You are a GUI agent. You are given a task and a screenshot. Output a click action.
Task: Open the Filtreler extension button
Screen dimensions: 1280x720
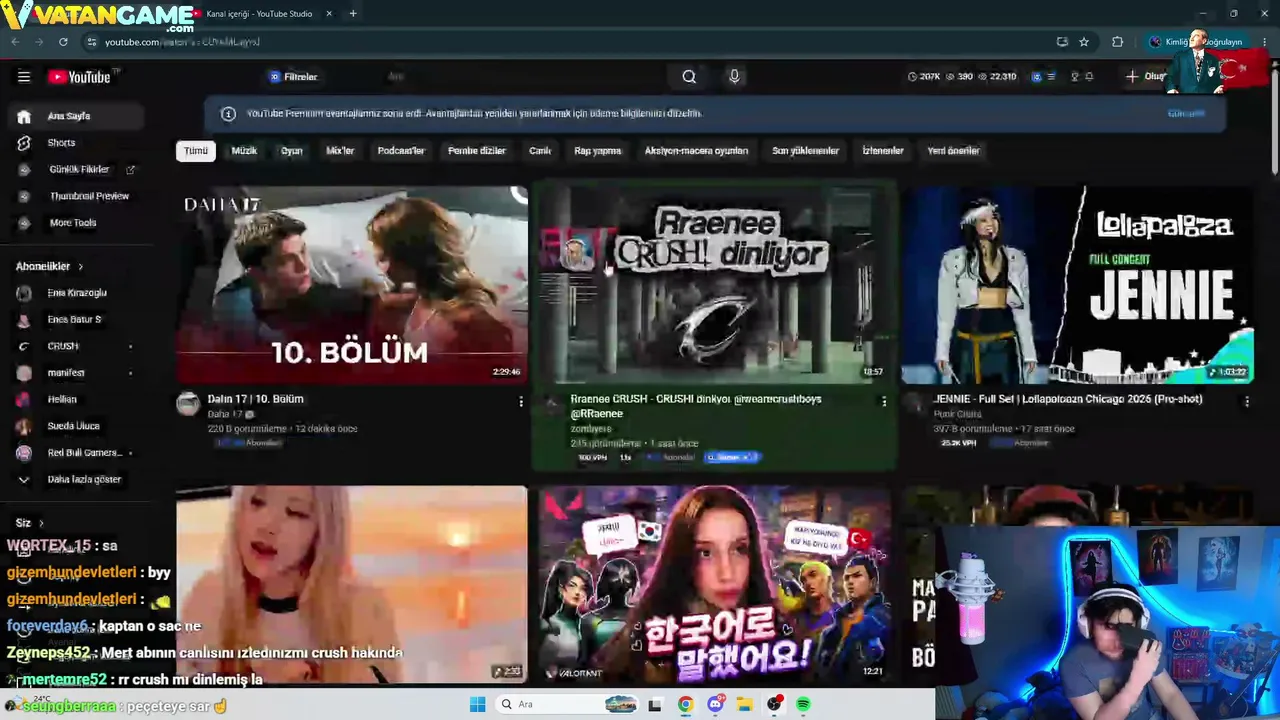coord(293,77)
